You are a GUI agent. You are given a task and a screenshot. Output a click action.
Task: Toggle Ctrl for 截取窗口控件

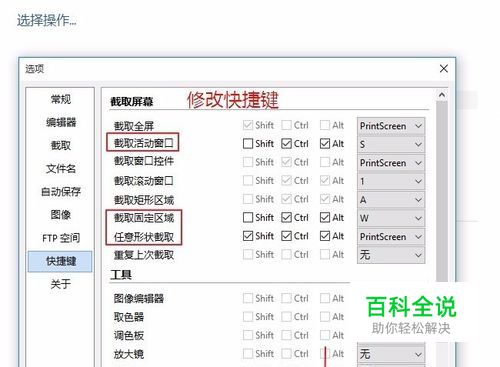[286, 162]
